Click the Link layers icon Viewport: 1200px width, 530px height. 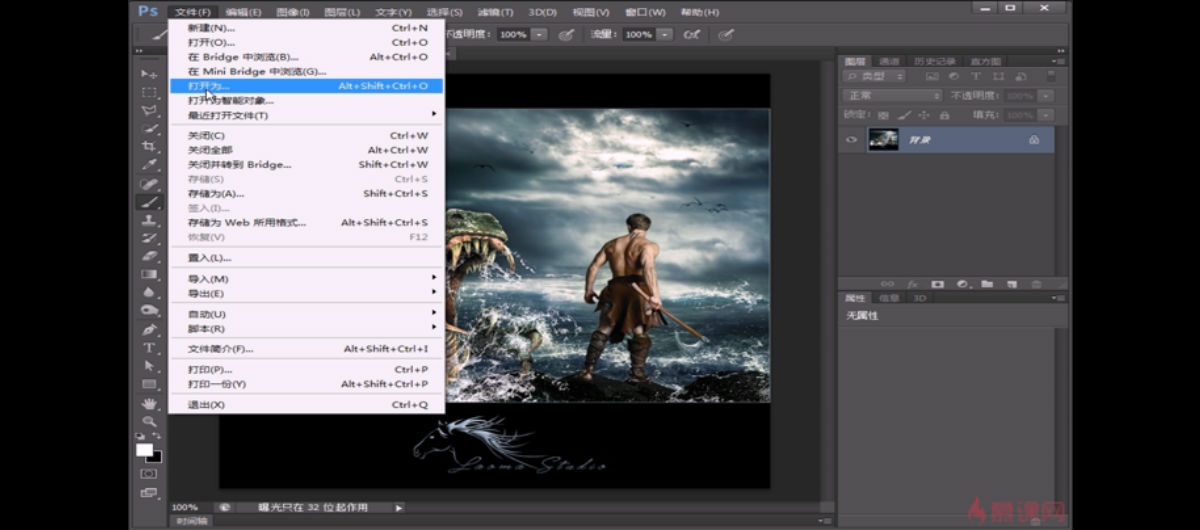(888, 284)
